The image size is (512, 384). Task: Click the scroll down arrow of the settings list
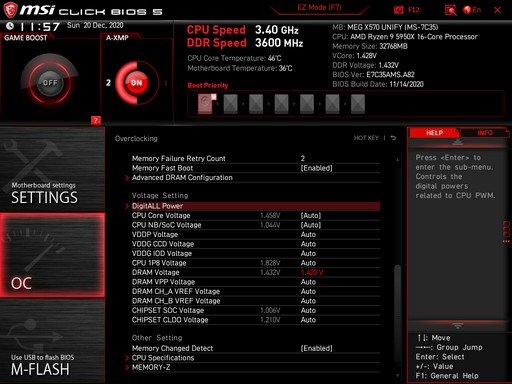(397, 376)
